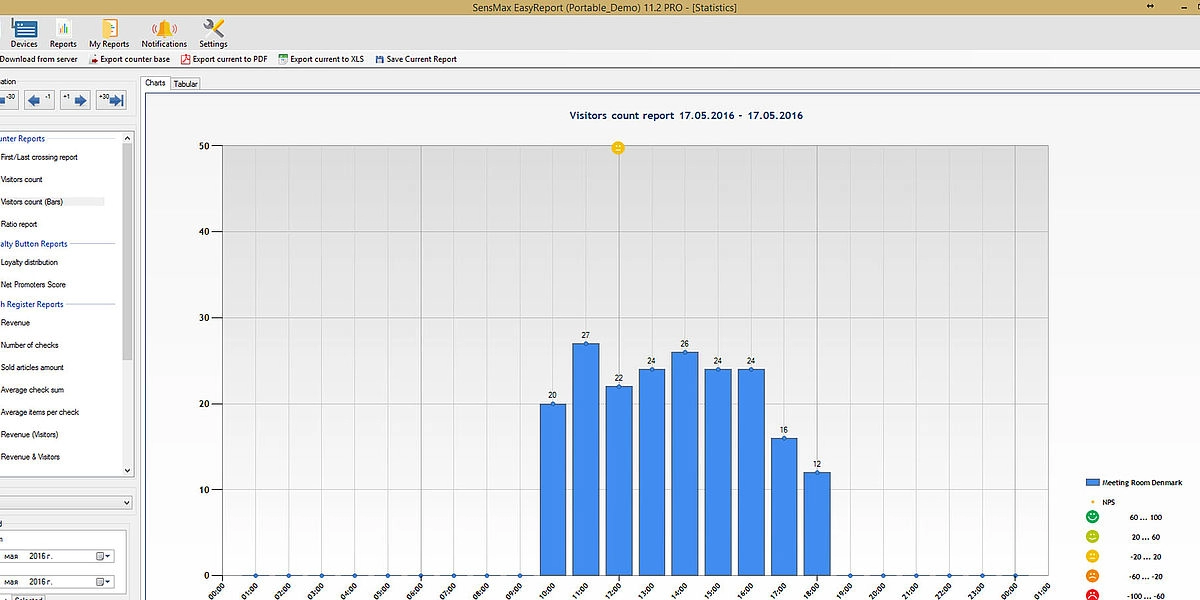The image size is (1200, 600).
Task: Switch to the Tabular tab
Action: [x=186, y=84]
